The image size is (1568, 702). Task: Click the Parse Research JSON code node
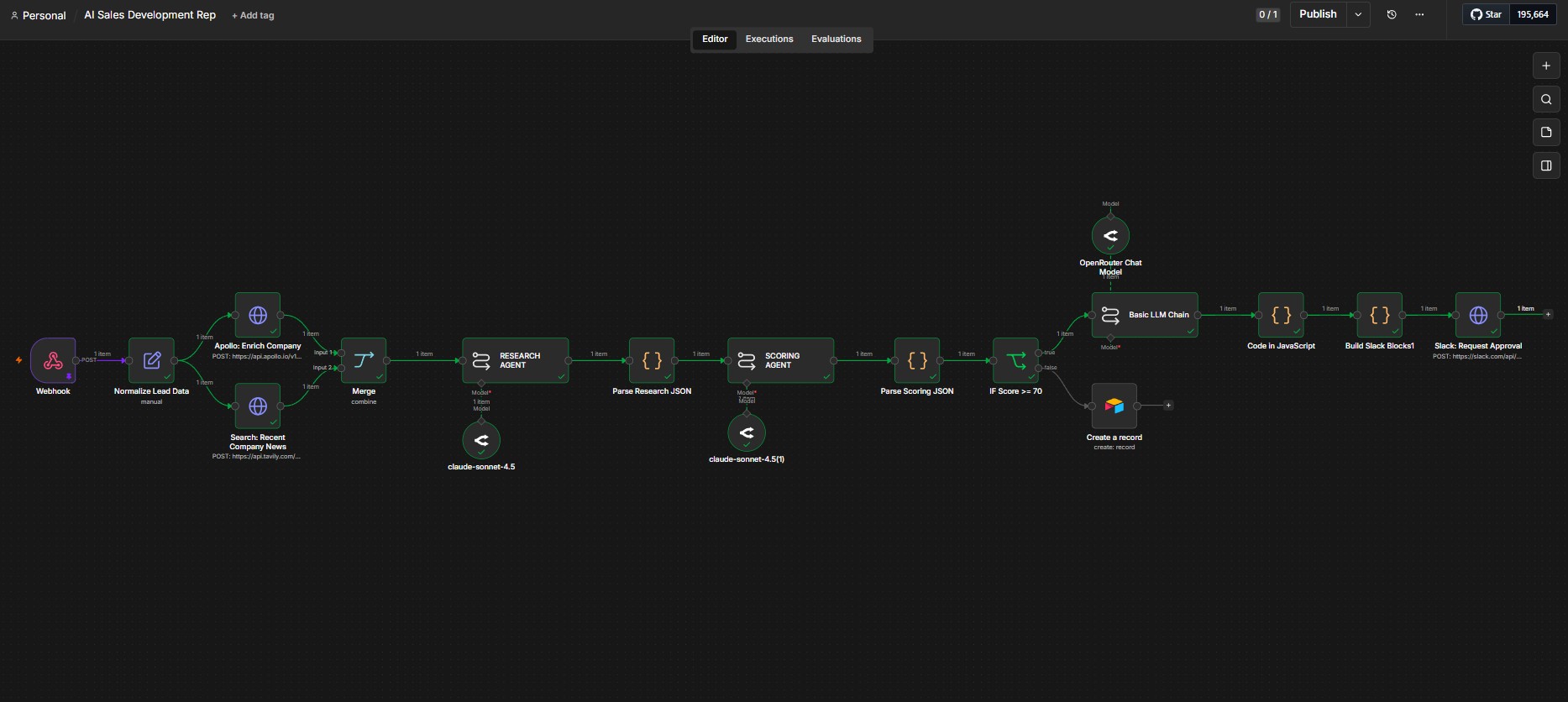point(652,360)
